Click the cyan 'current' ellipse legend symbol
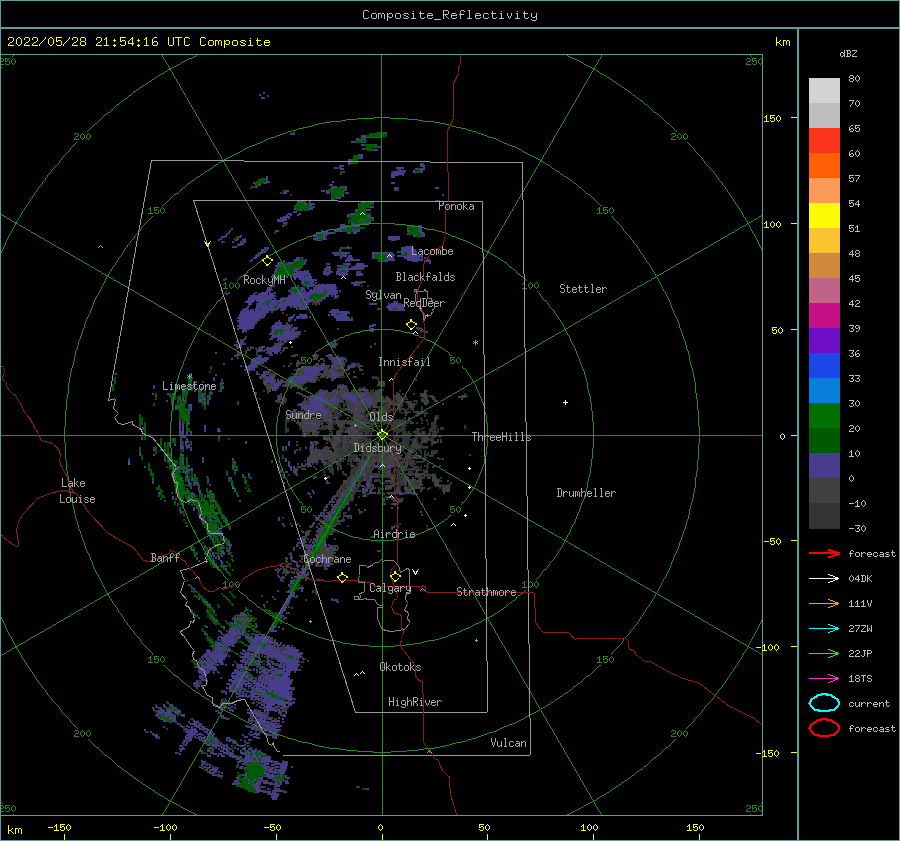This screenshot has height=841, width=900. point(824,703)
